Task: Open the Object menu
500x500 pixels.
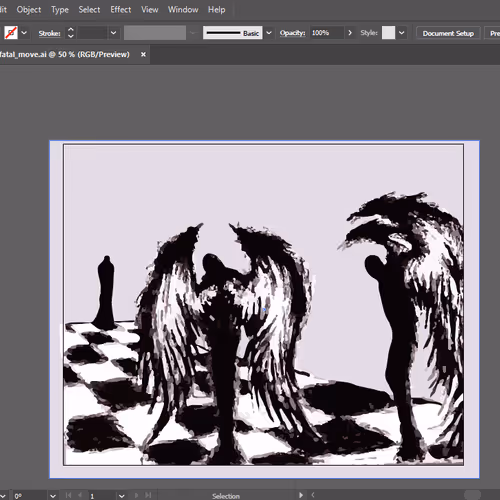Action: (x=29, y=10)
